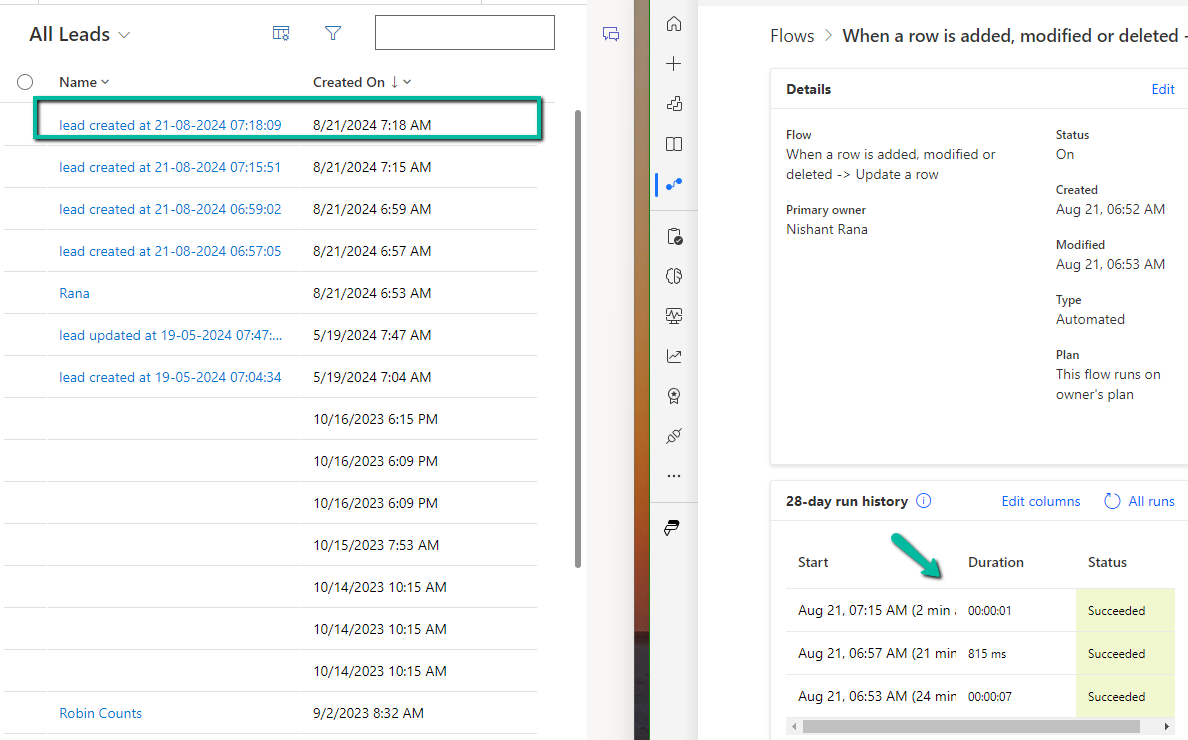Screen dimensions: 1188x740
Task: Click Edit columns in run history
Action: pos(1040,500)
